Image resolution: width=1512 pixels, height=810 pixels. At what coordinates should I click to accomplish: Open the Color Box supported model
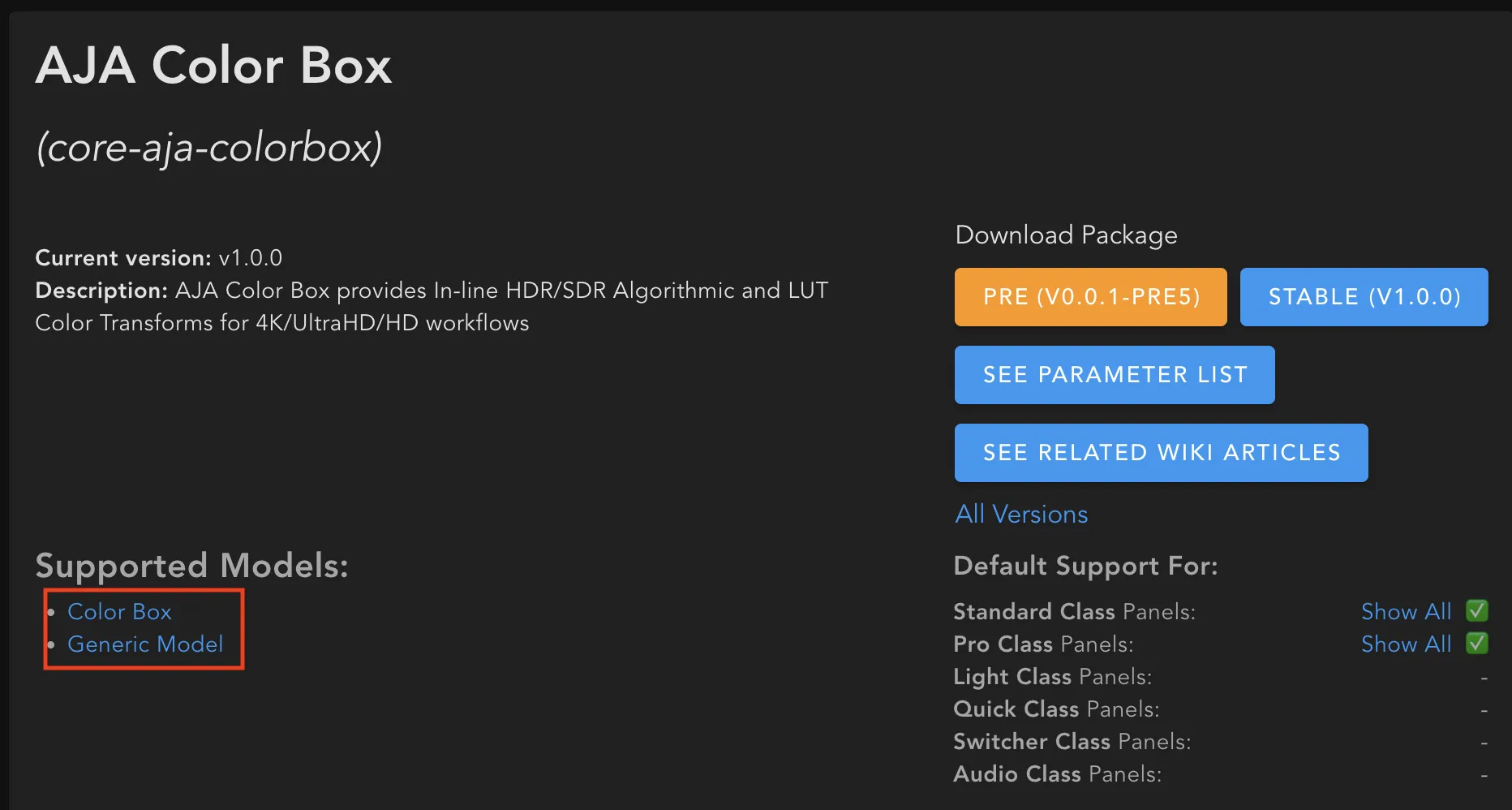coord(119,611)
